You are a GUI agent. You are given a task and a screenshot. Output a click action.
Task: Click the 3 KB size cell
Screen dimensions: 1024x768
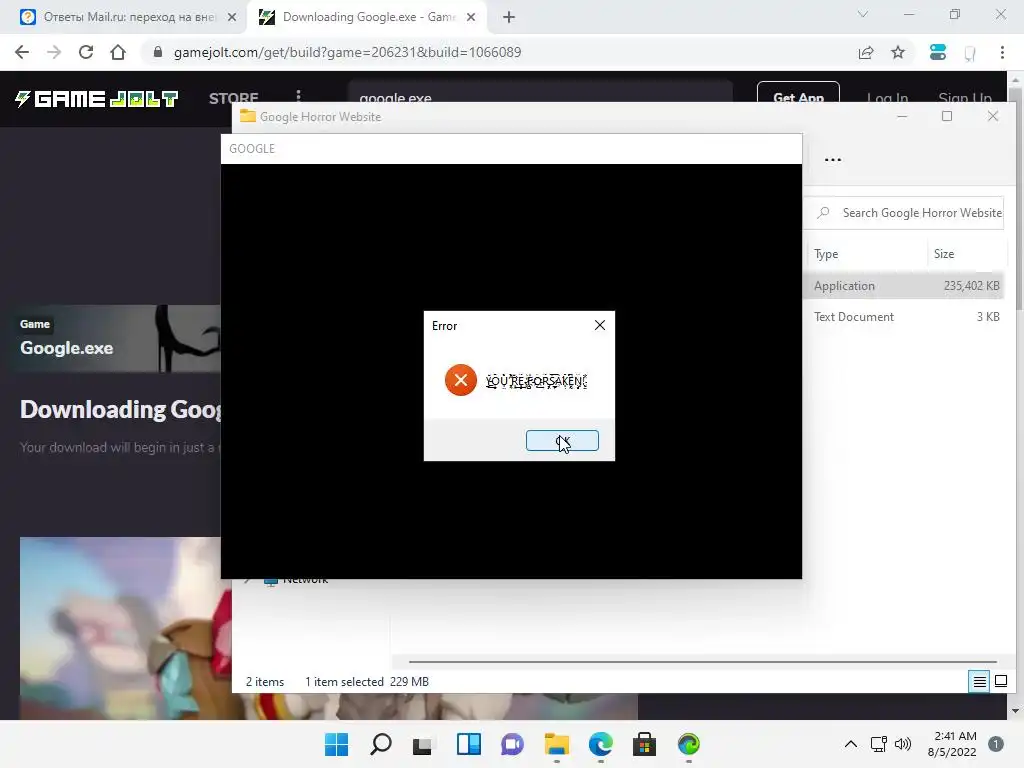(987, 317)
